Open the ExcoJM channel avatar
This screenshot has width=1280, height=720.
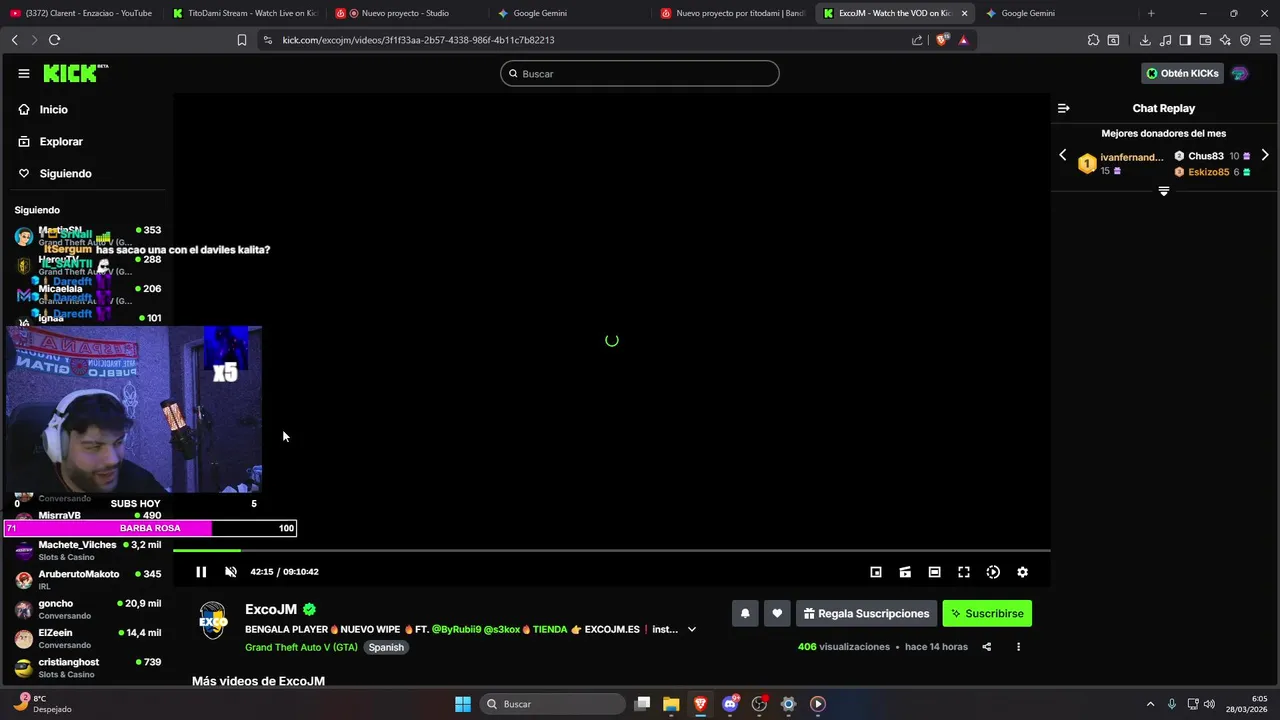213,621
